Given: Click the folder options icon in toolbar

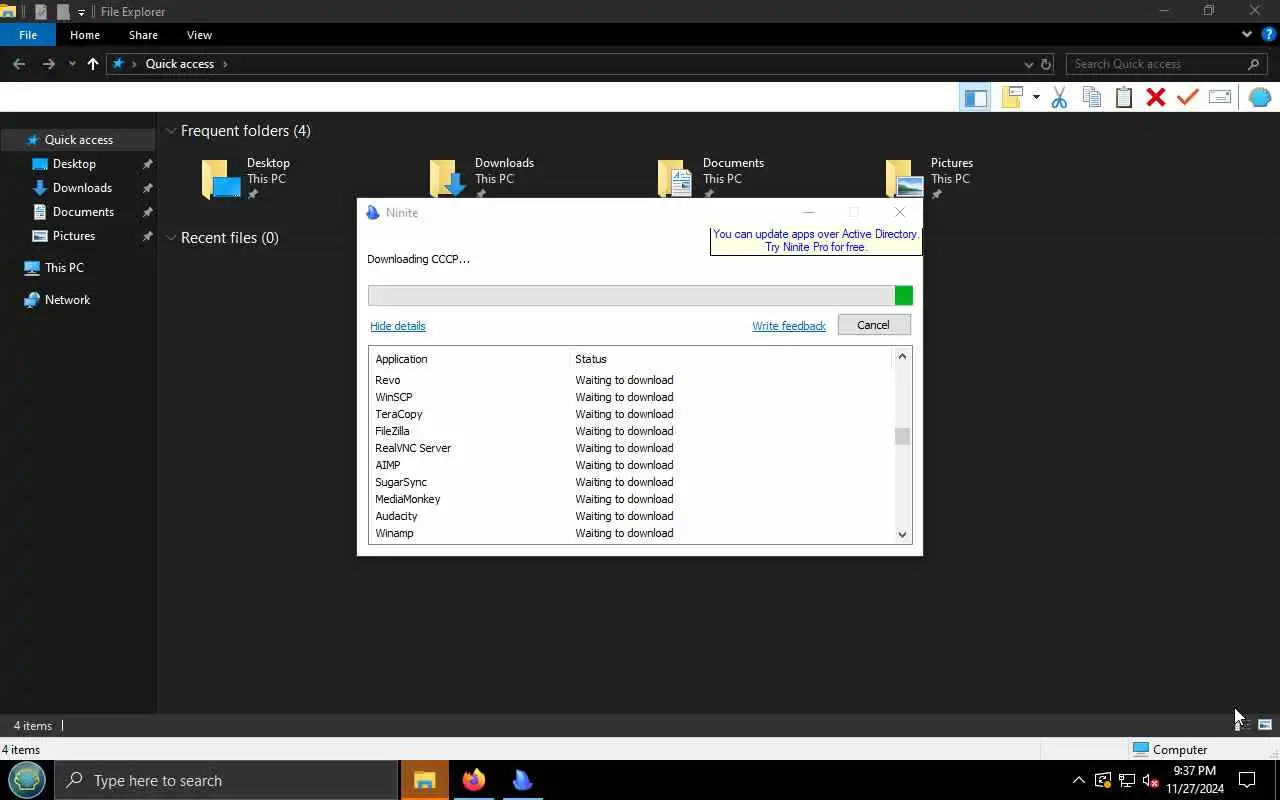Looking at the screenshot, I should coord(1013,97).
